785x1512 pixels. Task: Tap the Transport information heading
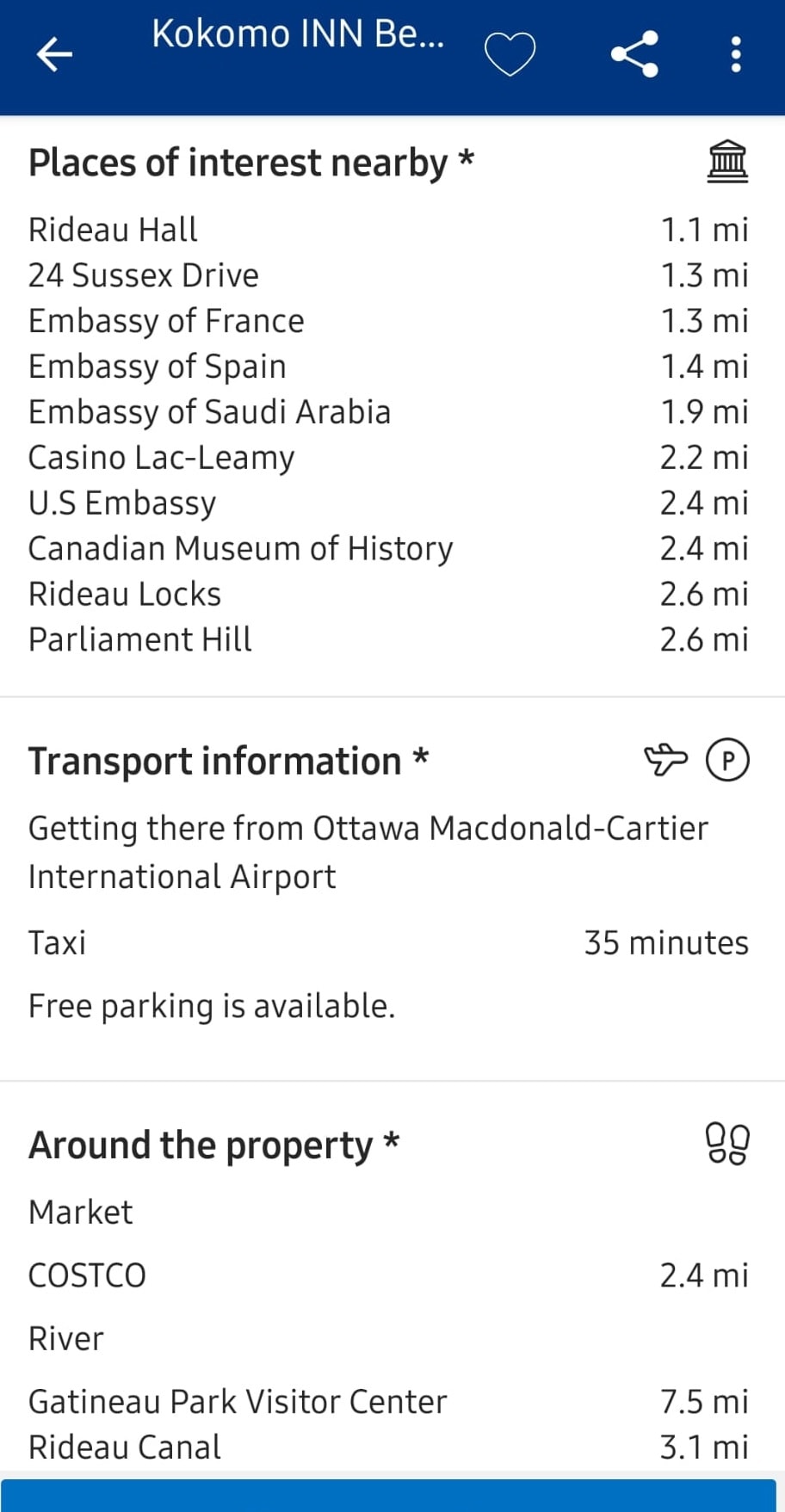point(229,762)
